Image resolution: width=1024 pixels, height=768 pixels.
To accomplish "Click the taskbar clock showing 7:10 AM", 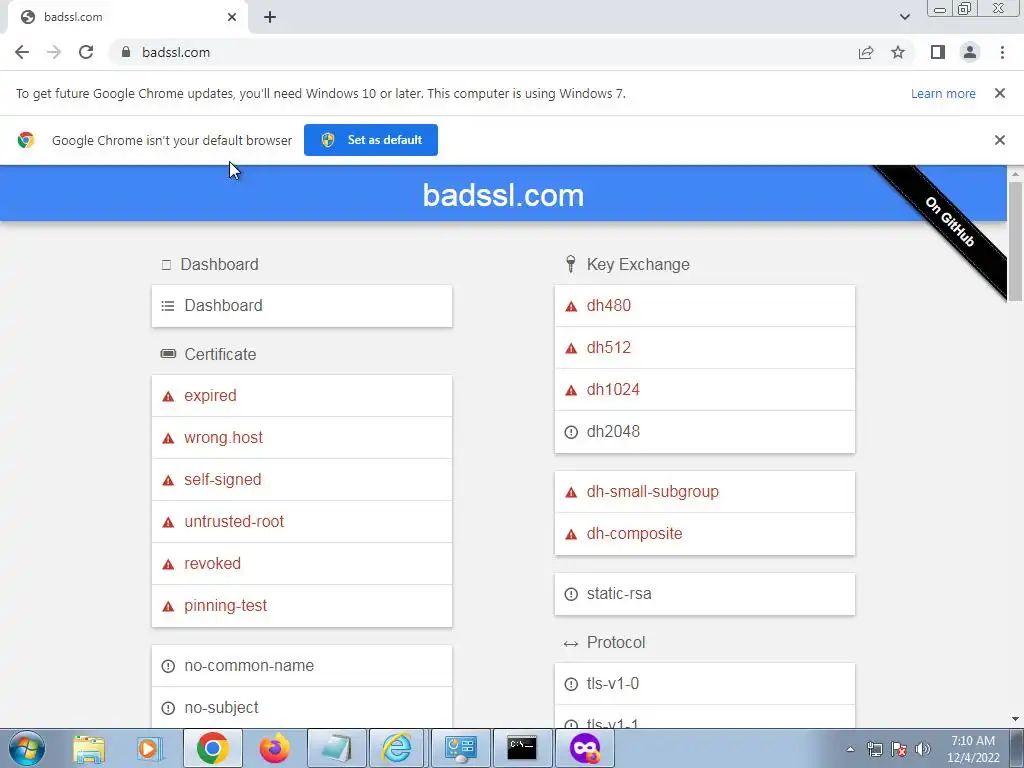I will [972, 749].
